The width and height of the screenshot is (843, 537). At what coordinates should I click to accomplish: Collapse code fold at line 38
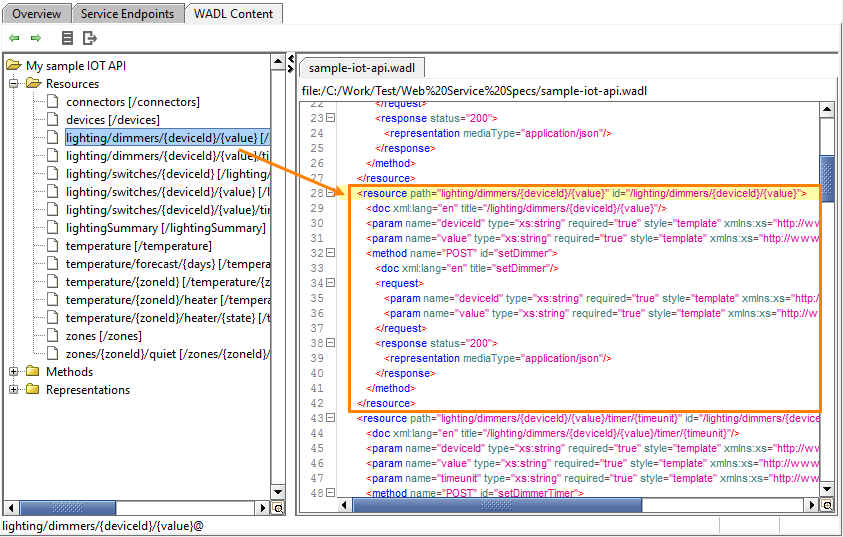click(331, 343)
